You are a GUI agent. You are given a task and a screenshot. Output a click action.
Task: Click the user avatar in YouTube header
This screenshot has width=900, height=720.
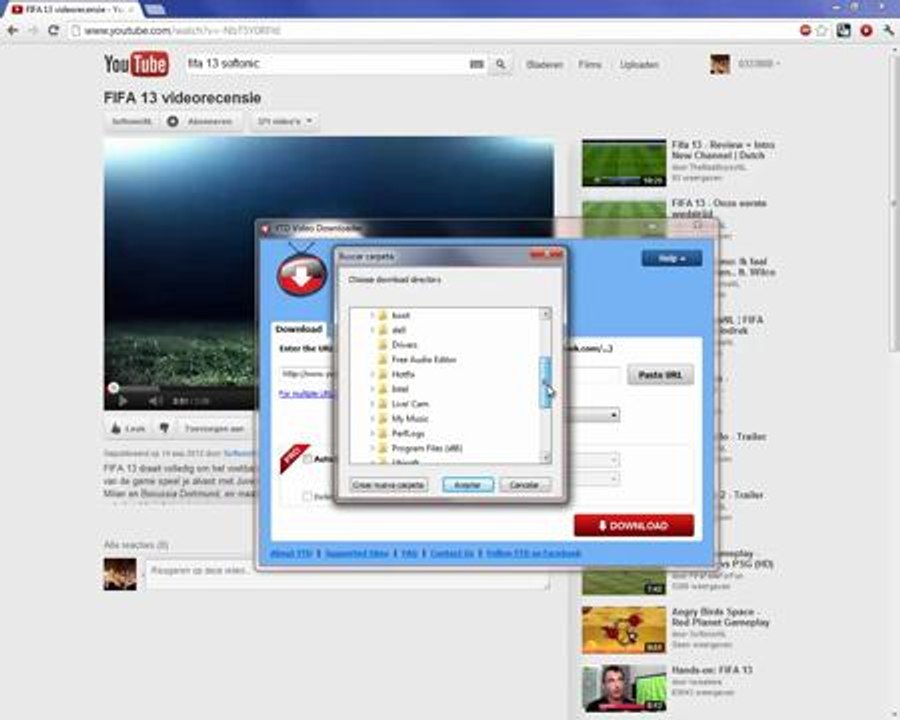[x=720, y=64]
